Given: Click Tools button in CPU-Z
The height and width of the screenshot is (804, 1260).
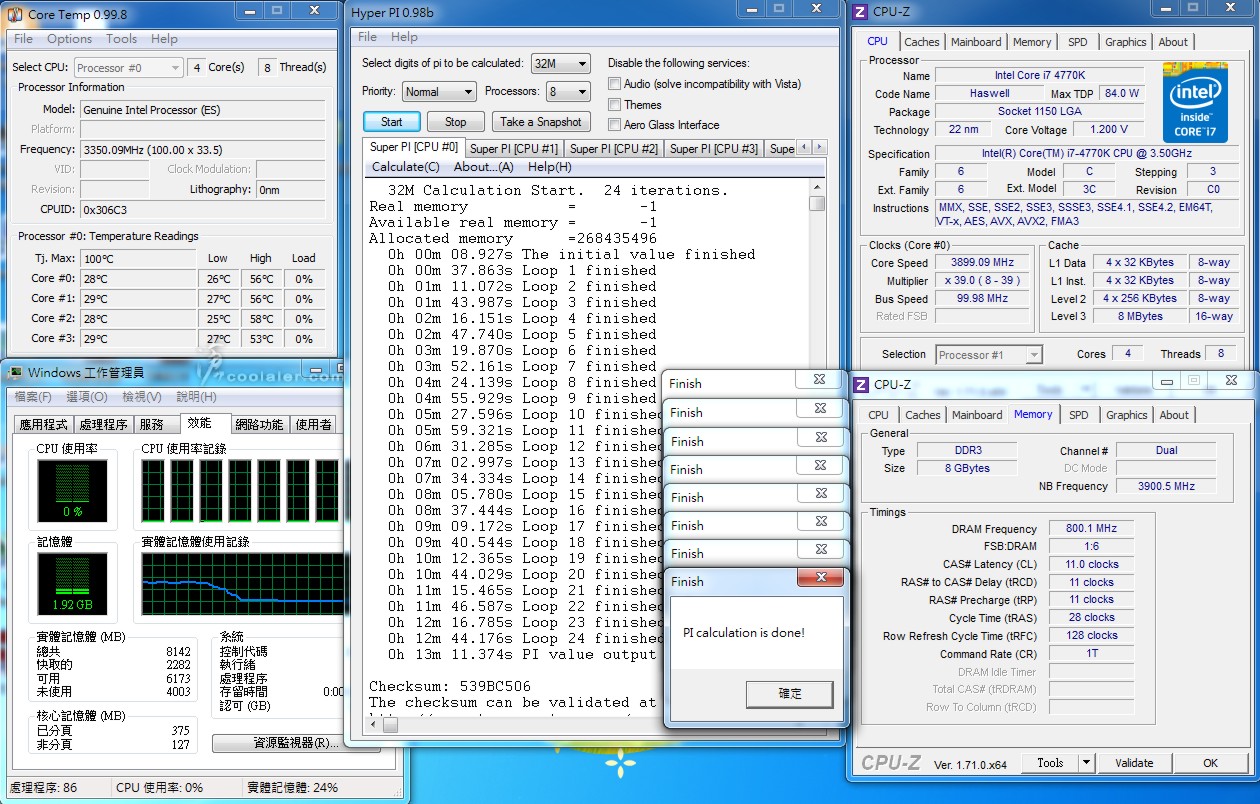Looking at the screenshot, I should [1050, 763].
